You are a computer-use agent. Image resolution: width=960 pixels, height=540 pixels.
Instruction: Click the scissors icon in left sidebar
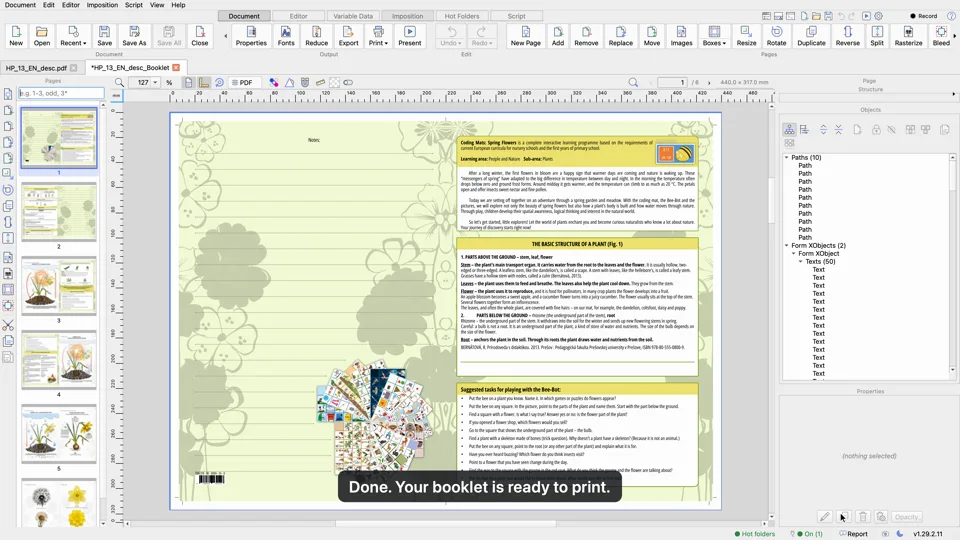[8, 325]
